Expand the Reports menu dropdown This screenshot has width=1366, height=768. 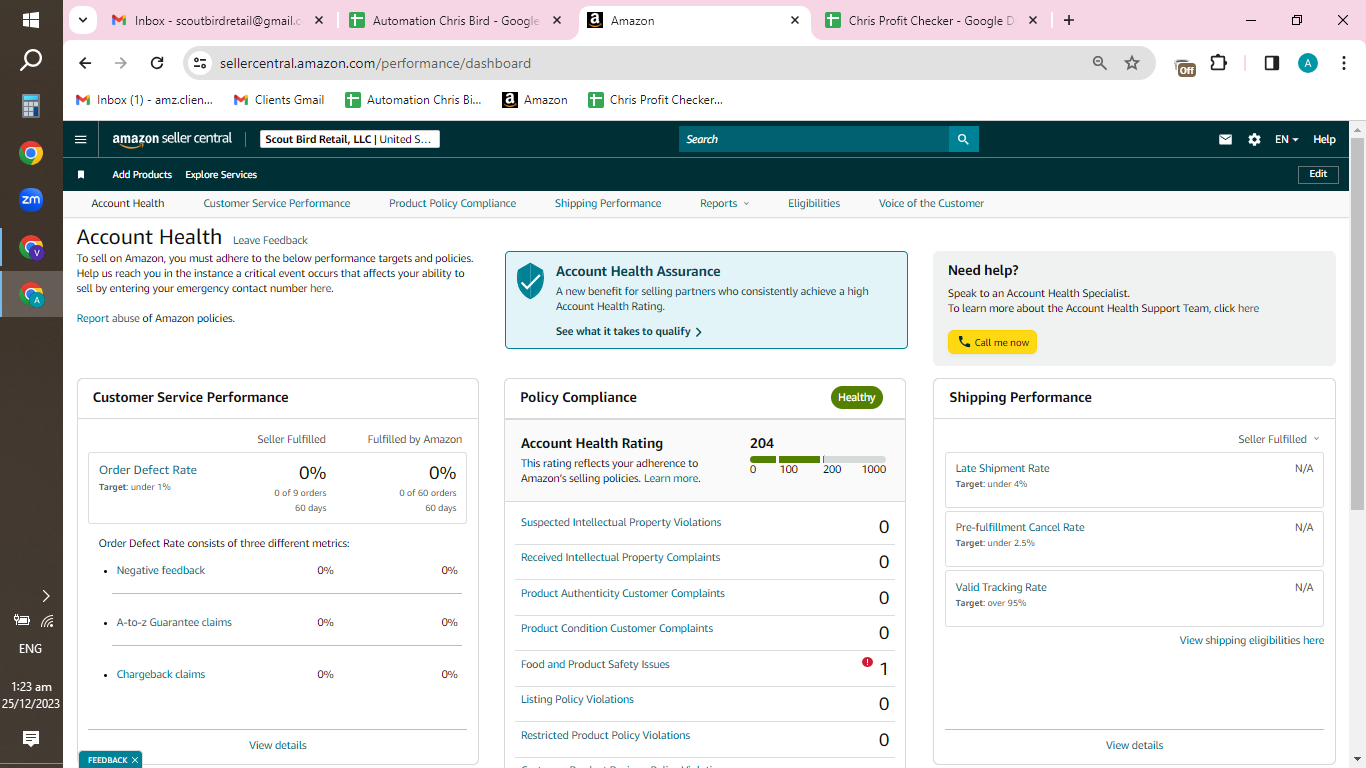724,203
